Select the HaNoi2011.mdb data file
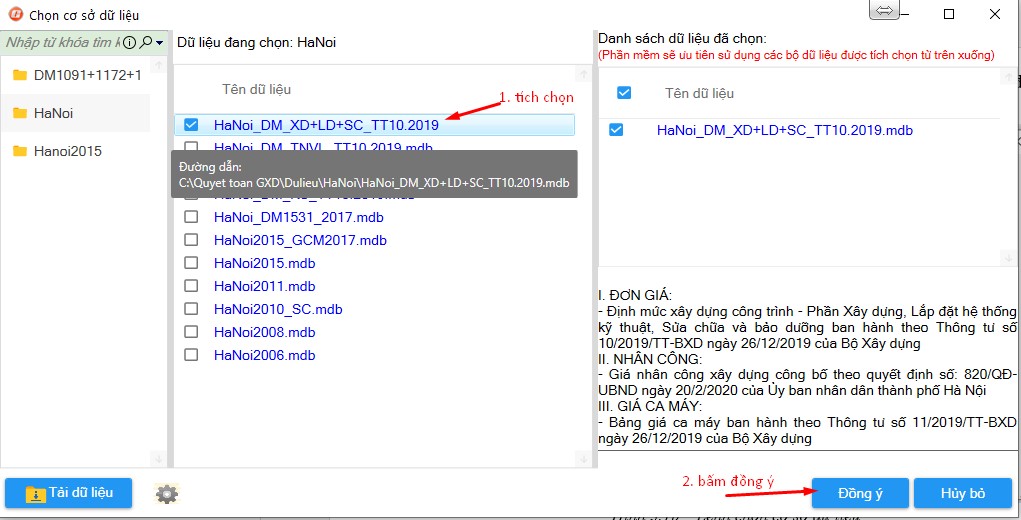 [x=264, y=286]
